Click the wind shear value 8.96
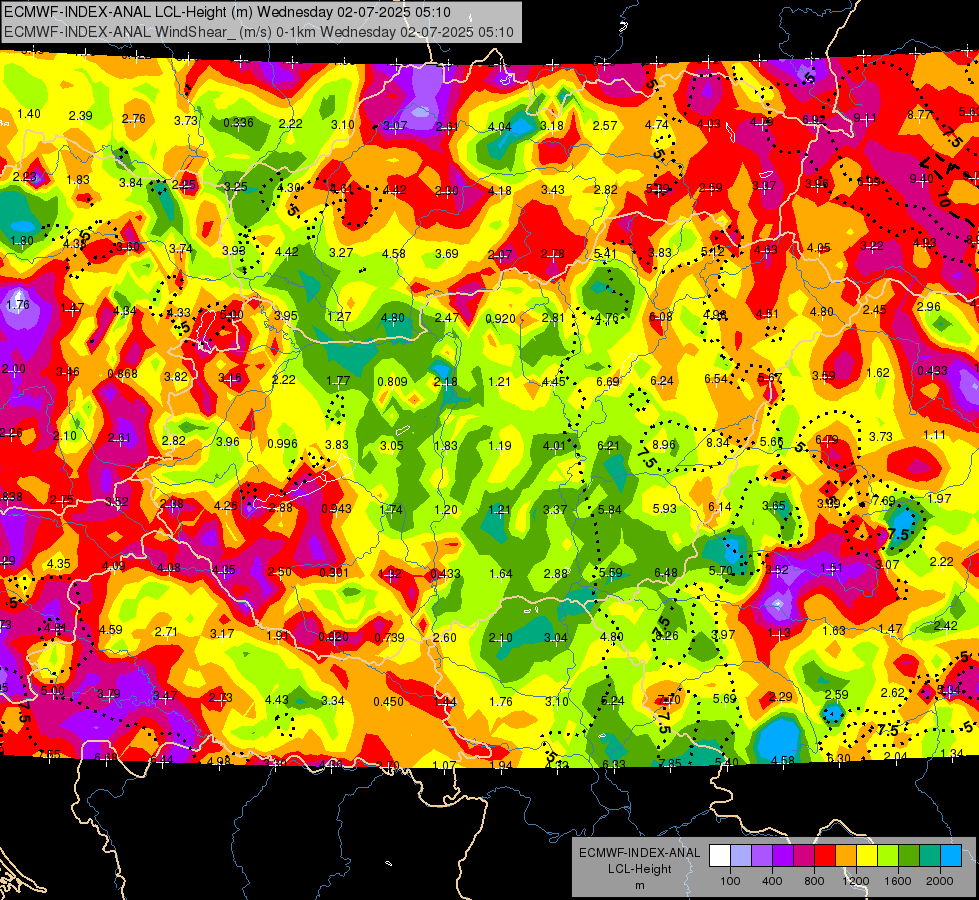The image size is (979, 900). tap(664, 445)
